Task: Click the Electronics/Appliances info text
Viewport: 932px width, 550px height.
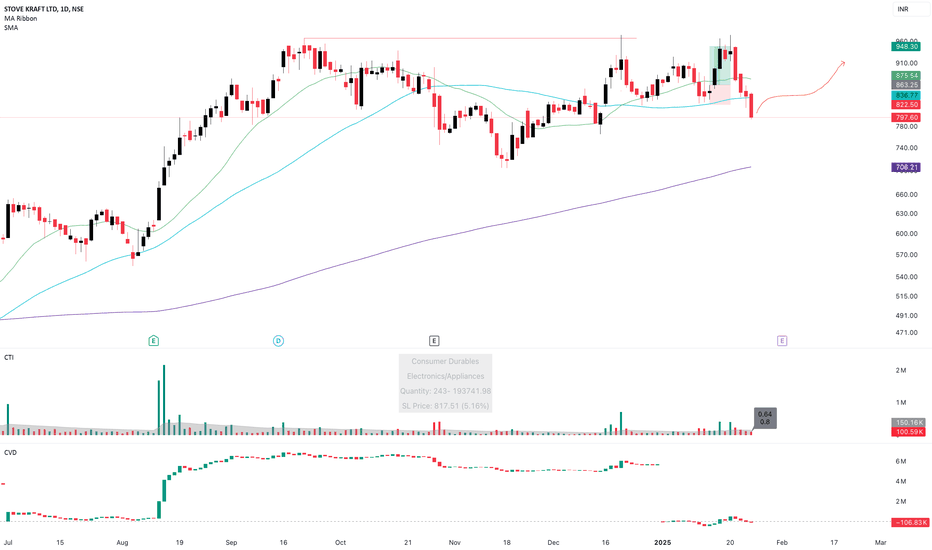Action: tap(445, 376)
